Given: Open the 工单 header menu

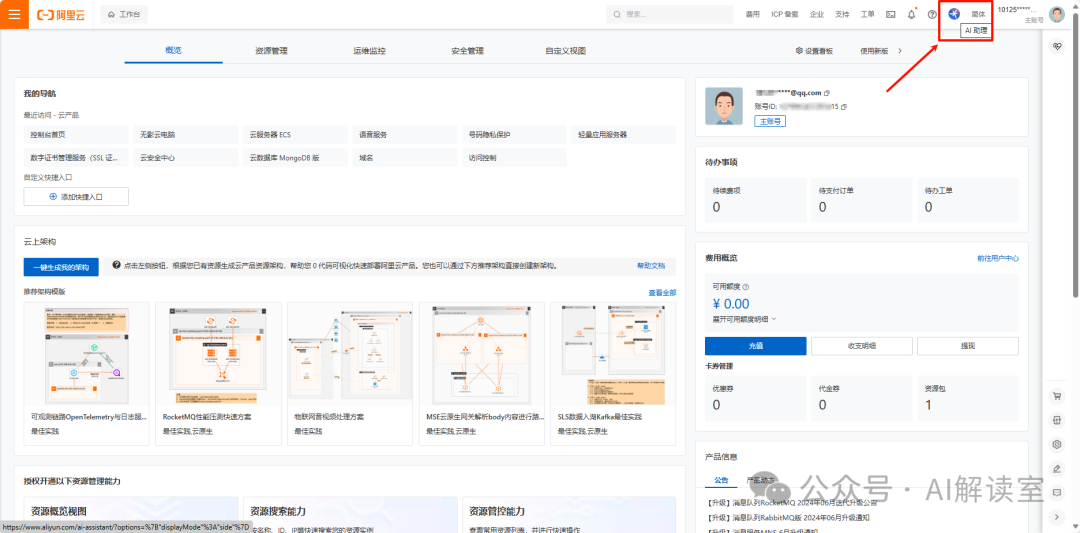Looking at the screenshot, I should (868, 14).
